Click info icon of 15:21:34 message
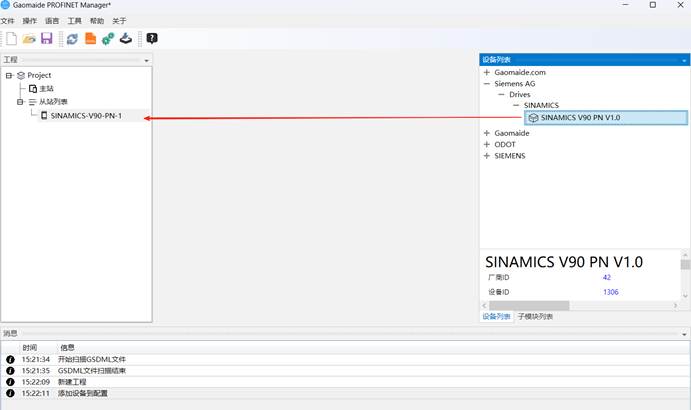 [x=10, y=359]
